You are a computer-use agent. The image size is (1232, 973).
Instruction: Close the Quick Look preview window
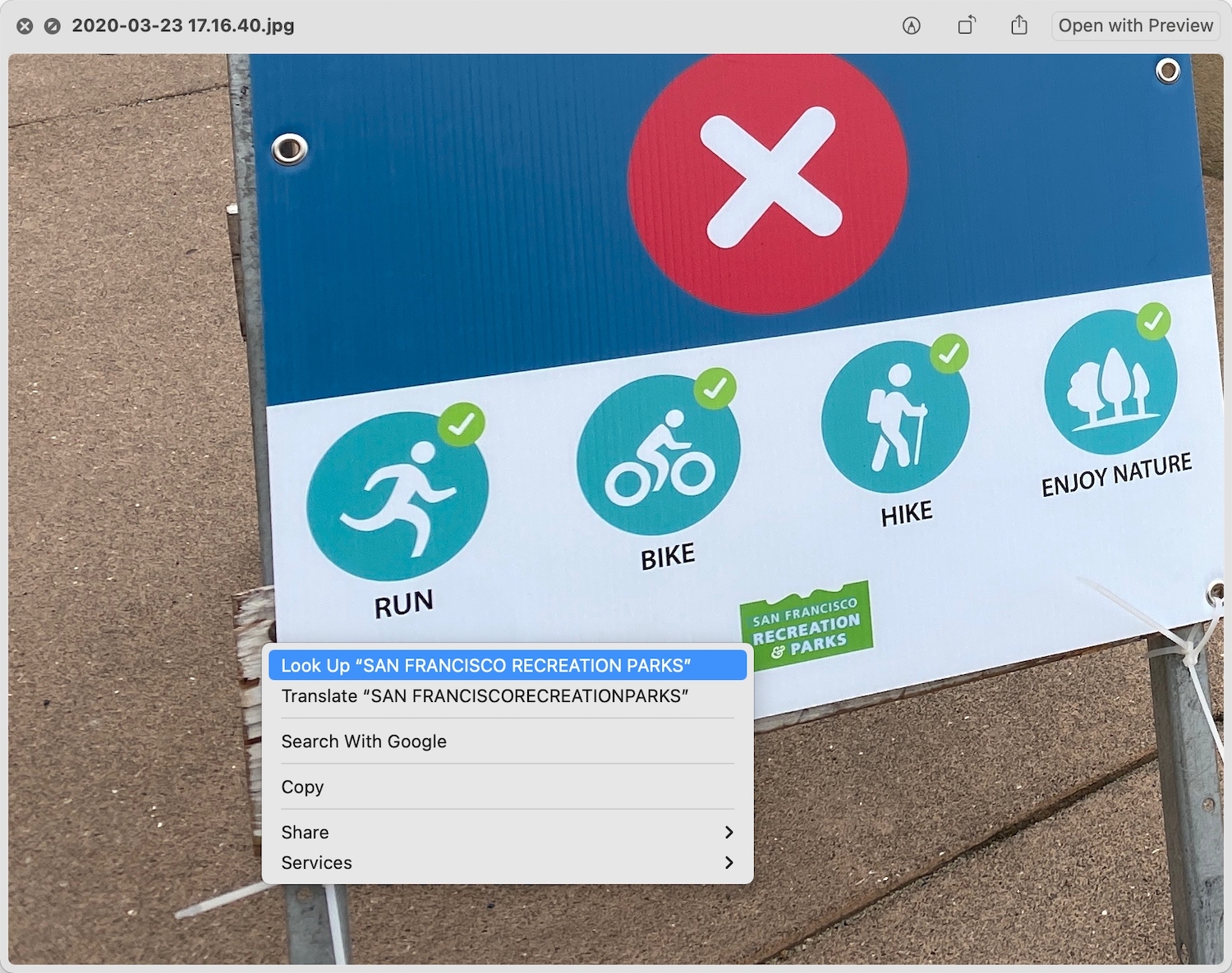click(x=25, y=26)
